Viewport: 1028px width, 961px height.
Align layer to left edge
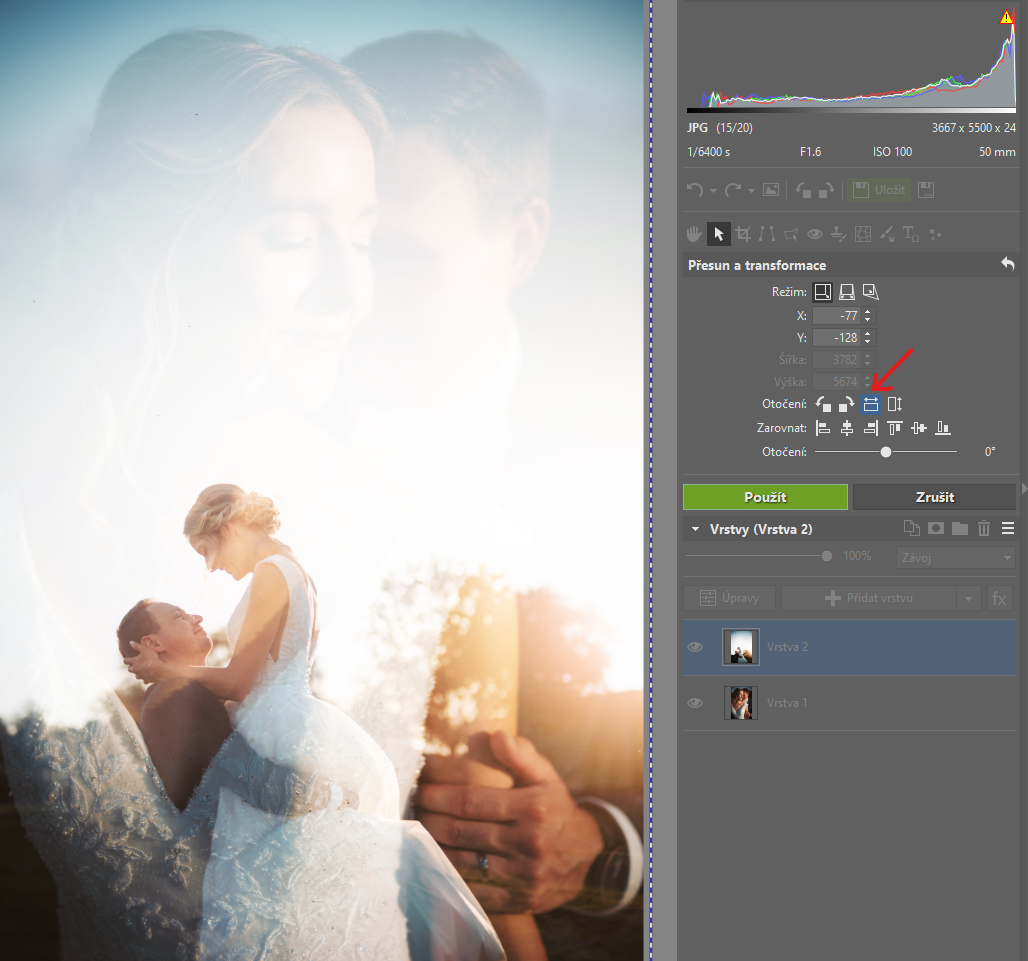pyautogui.click(x=823, y=428)
